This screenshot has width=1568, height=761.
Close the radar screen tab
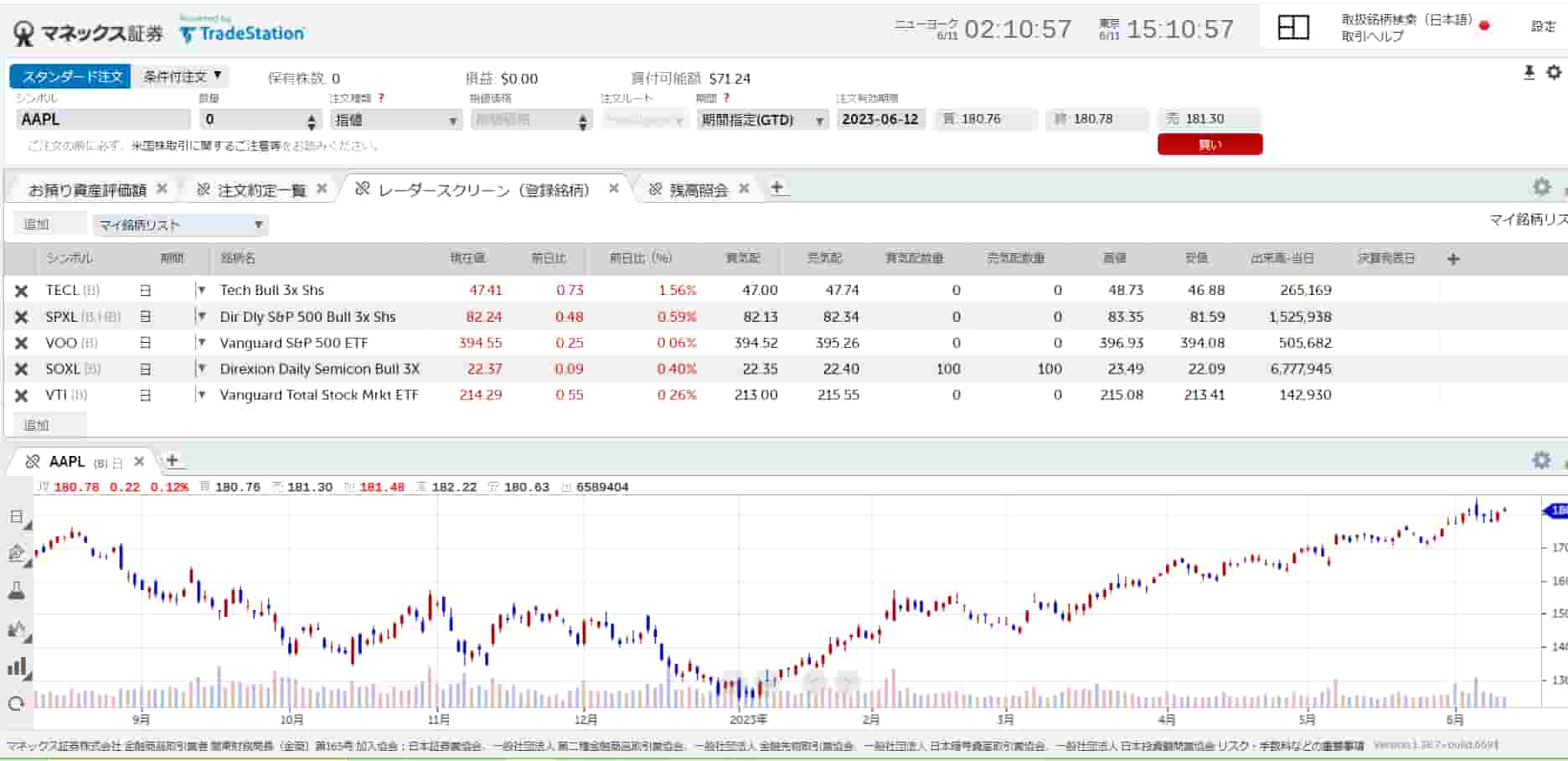pos(614,189)
